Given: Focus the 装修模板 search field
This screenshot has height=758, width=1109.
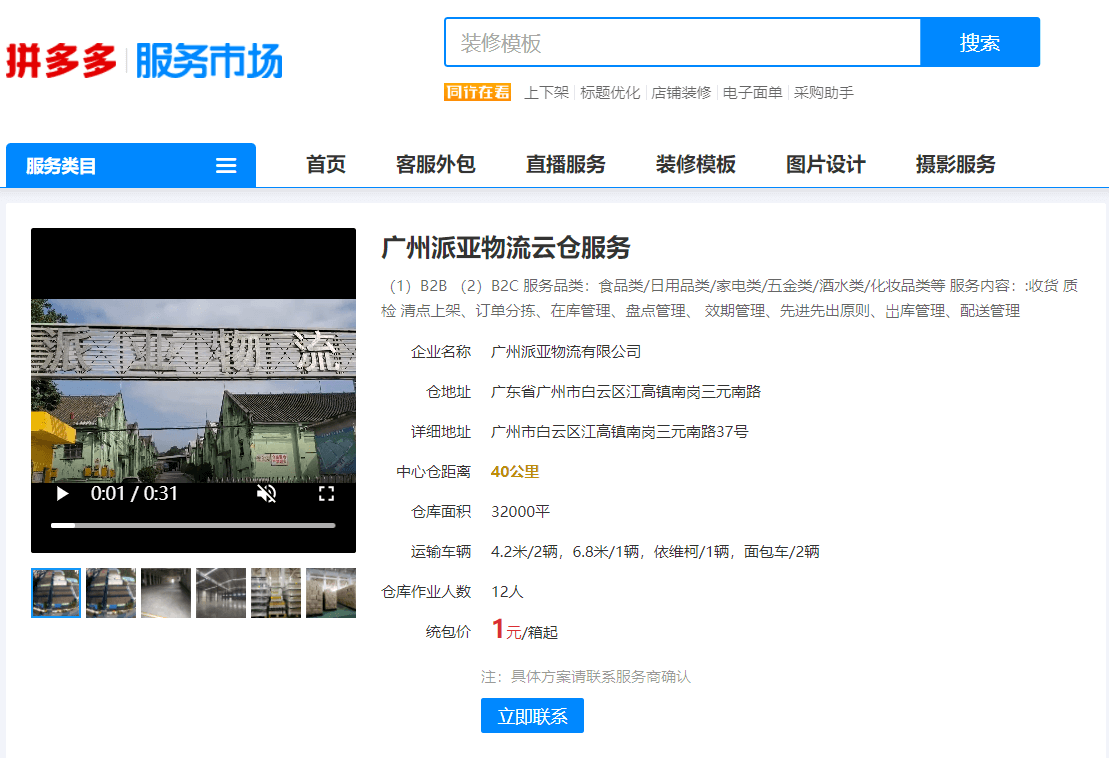Looking at the screenshot, I should 682,43.
